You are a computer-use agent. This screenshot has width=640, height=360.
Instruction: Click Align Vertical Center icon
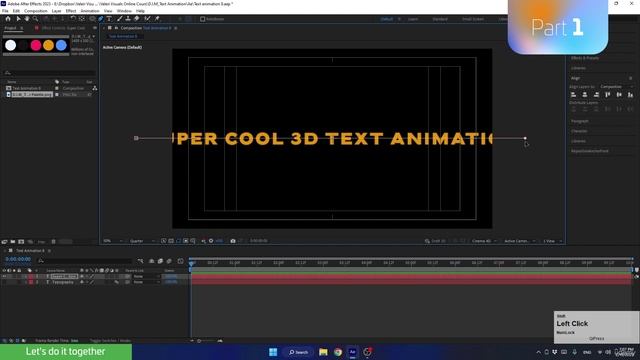coord(619,95)
